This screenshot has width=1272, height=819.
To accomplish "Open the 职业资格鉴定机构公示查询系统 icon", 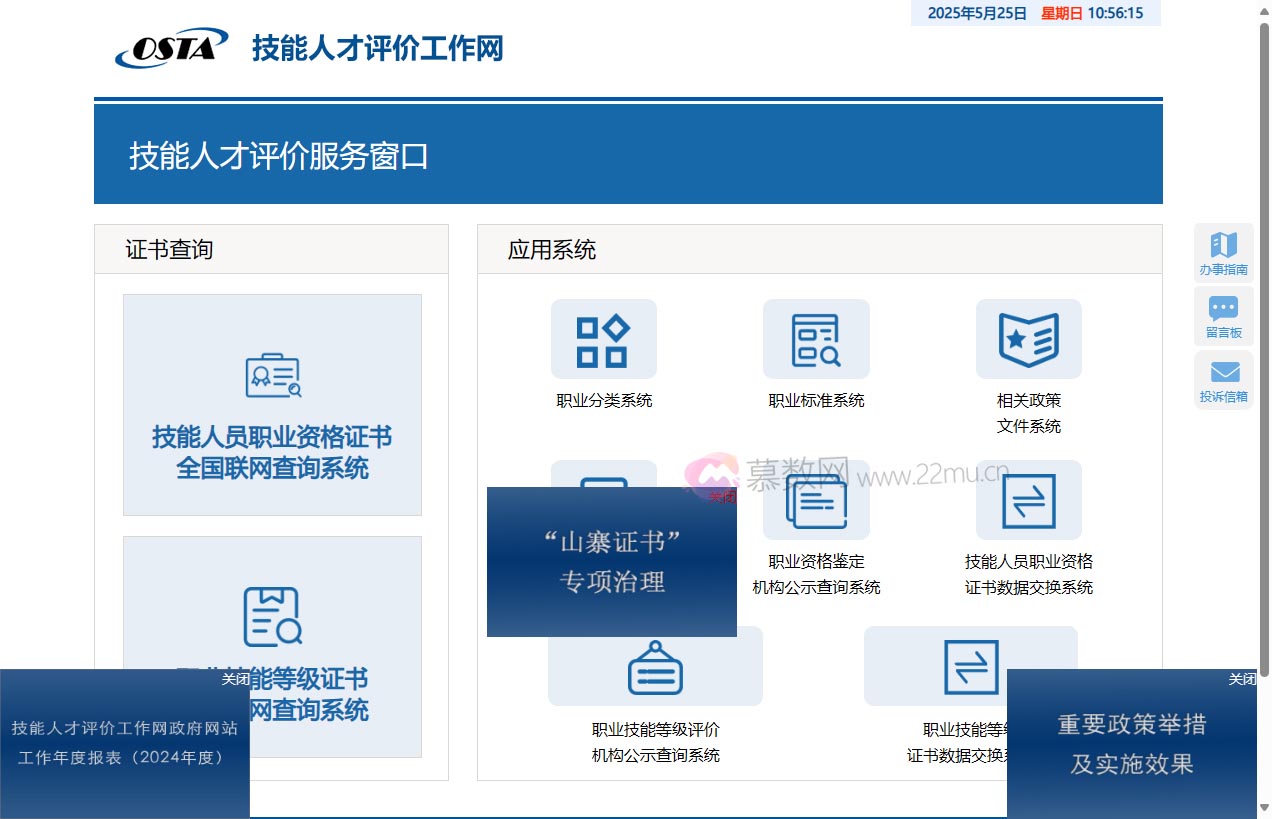I will click(x=816, y=501).
